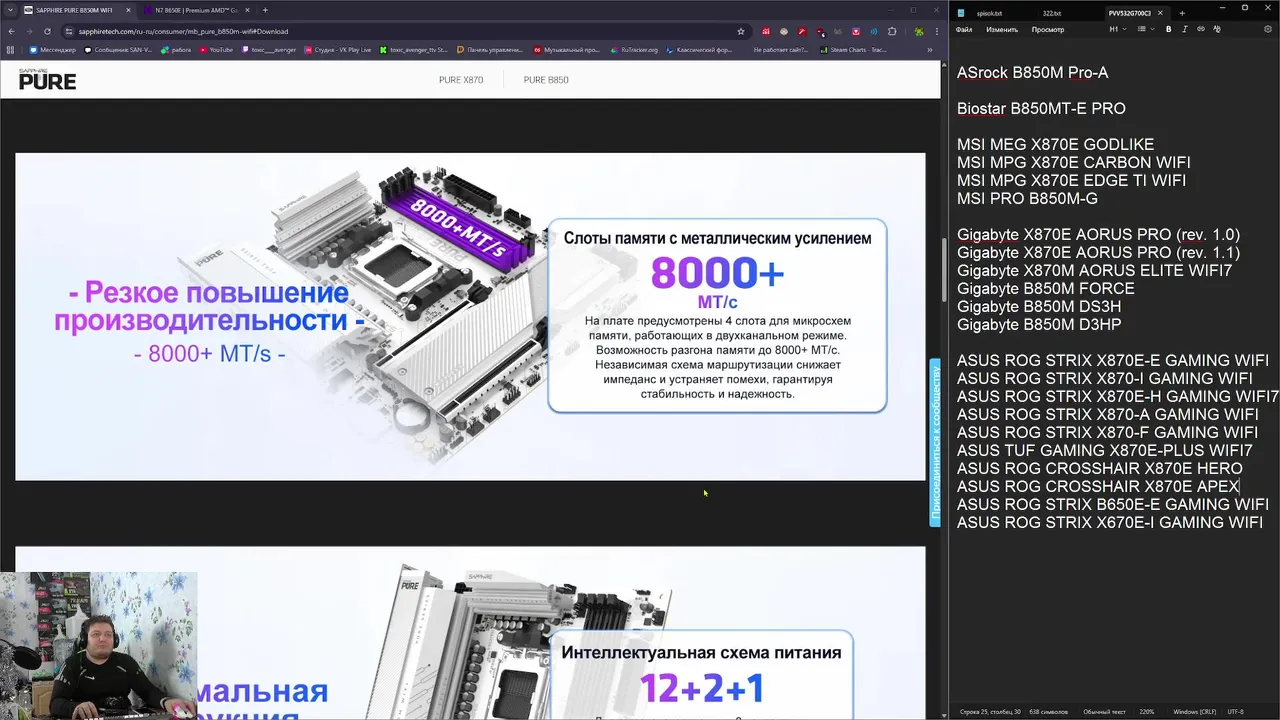Image resolution: width=1280 pixels, height=720 pixels.
Task: Toggle italic formatting in Notepad
Action: click(x=1185, y=29)
